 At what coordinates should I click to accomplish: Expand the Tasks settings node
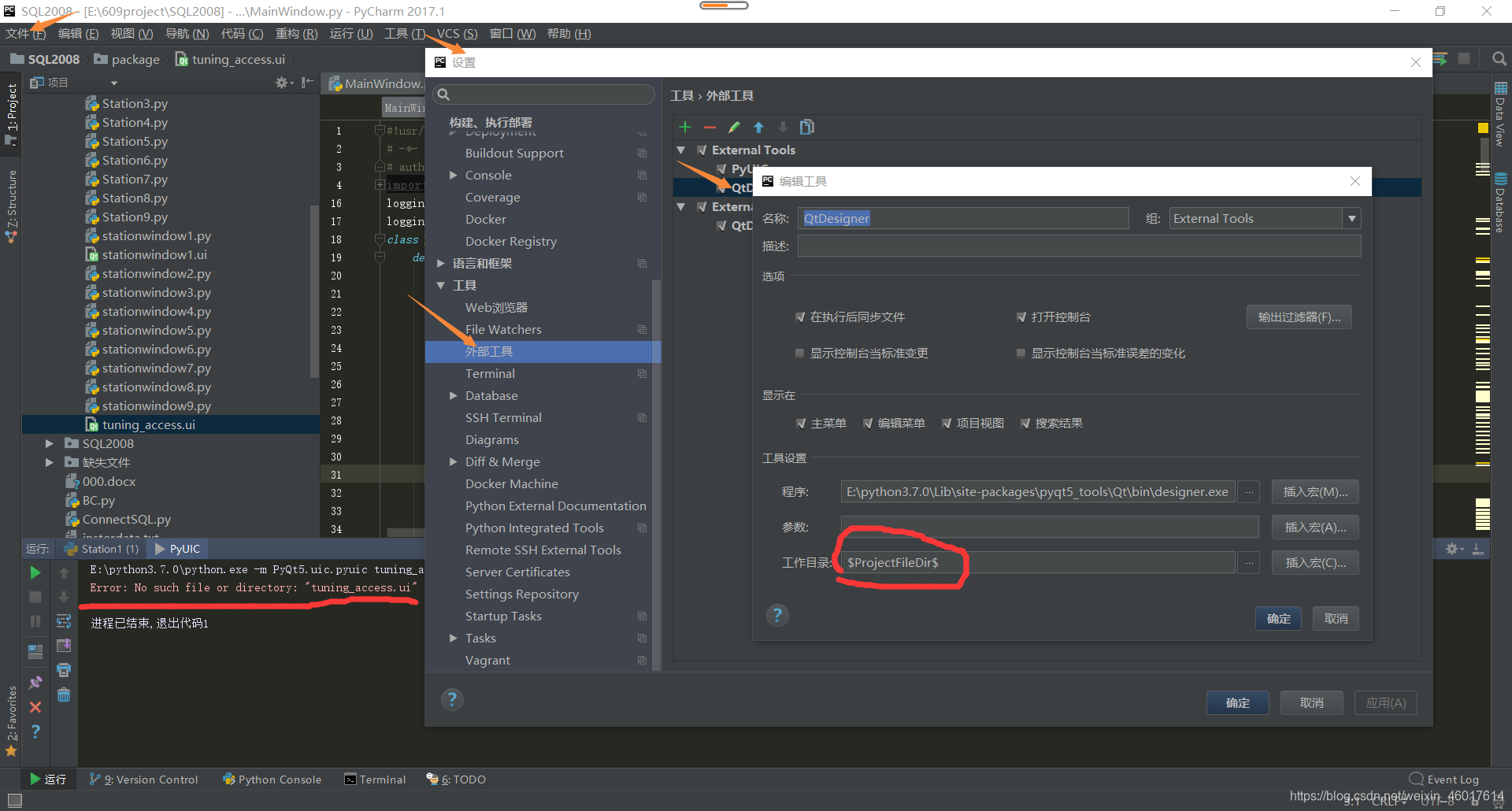[x=454, y=638]
